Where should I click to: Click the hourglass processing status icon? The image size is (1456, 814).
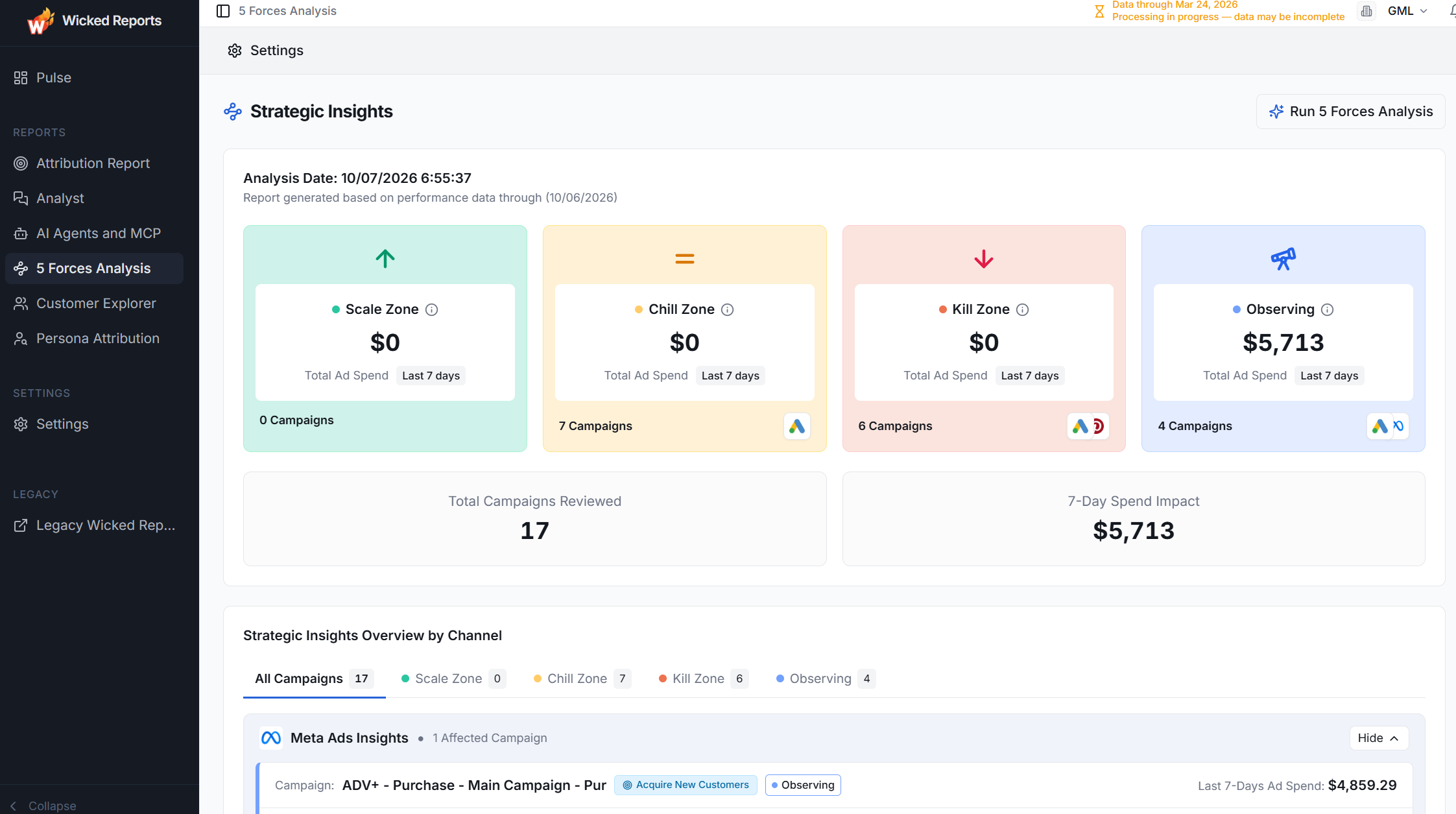pos(1099,11)
